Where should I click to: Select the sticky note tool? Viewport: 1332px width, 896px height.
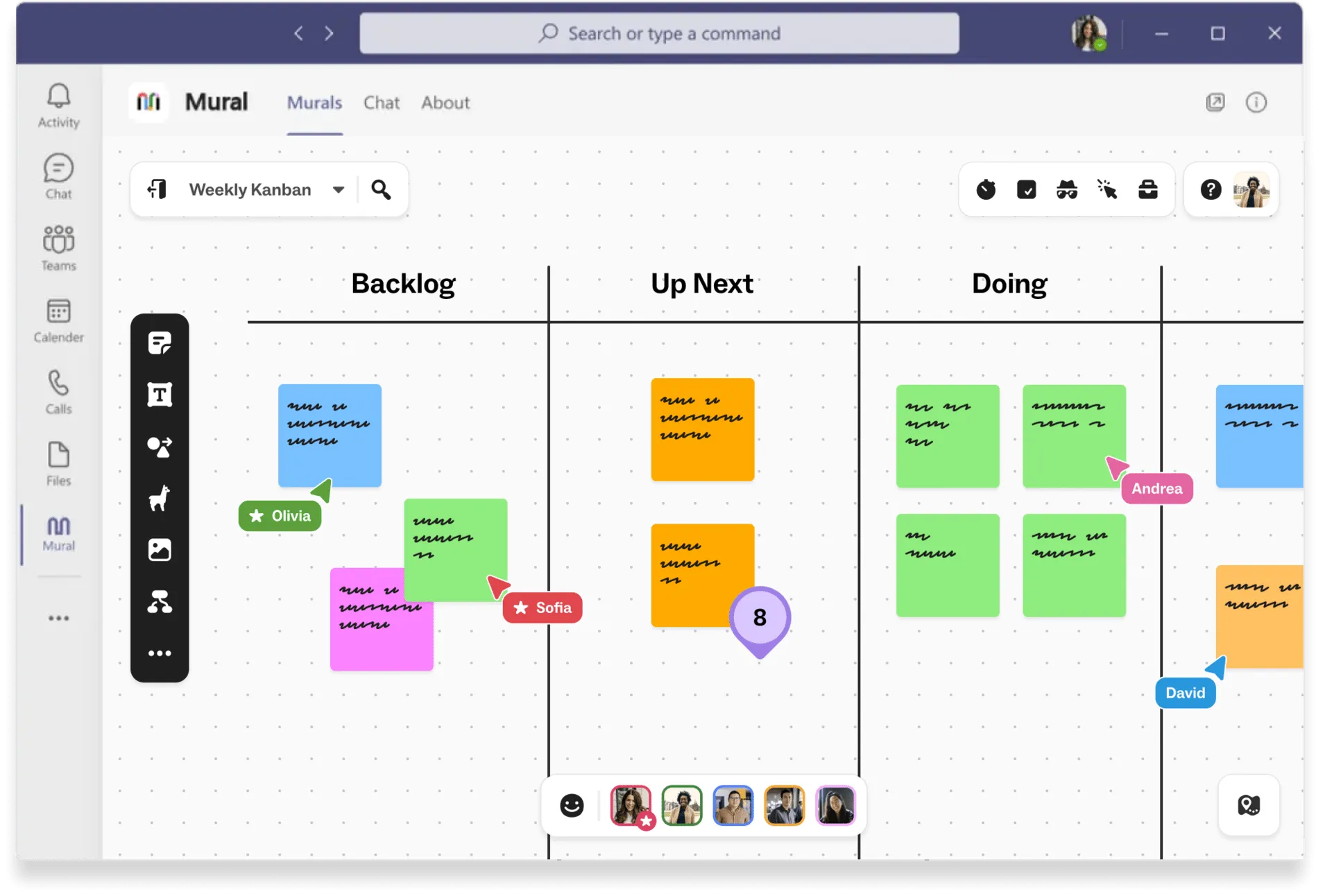(160, 343)
